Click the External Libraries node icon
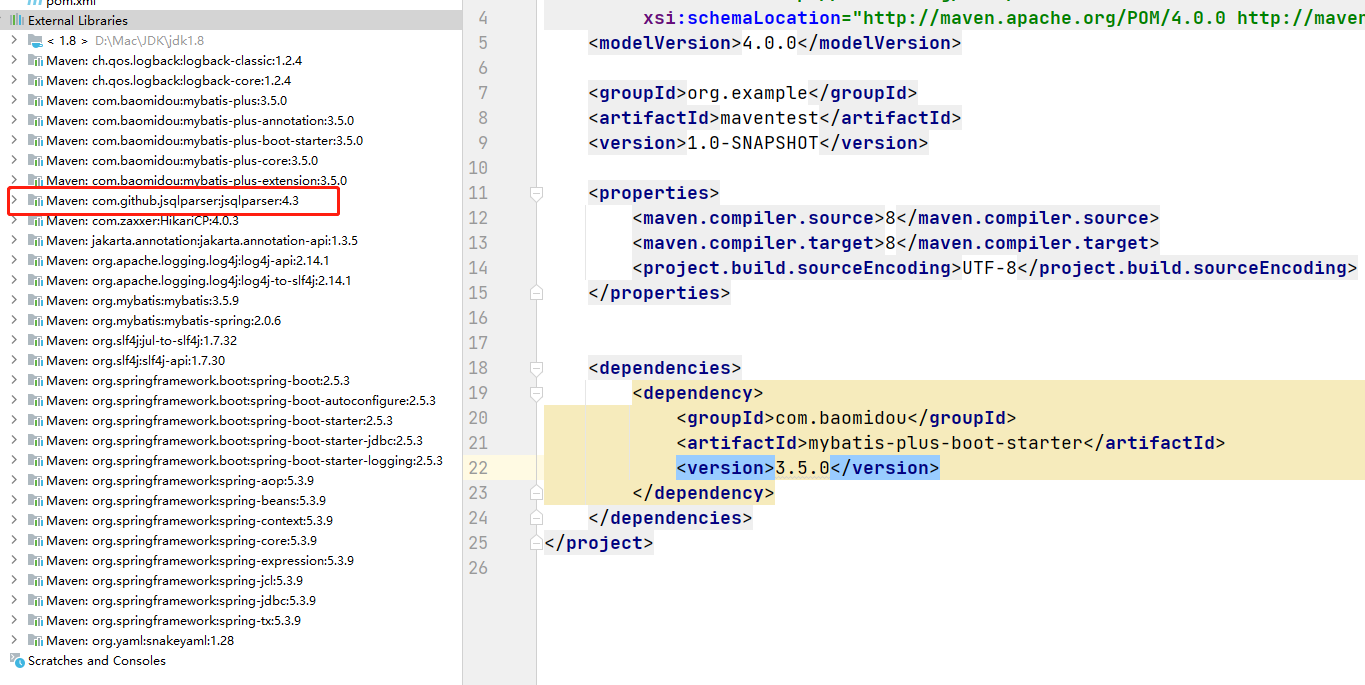 click(x=16, y=20)
